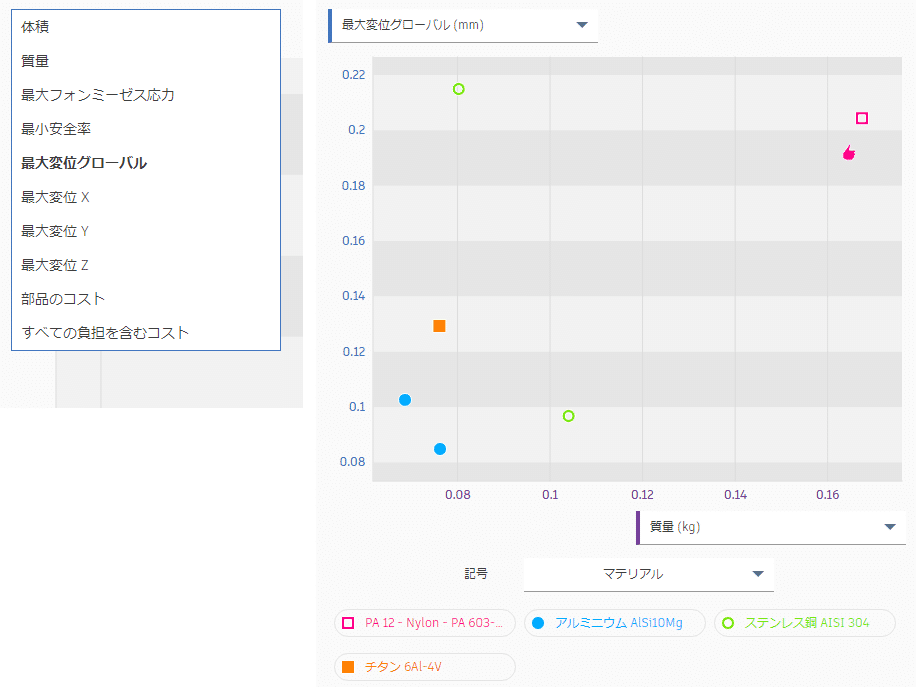Screen dimensions: 916x687
Task: Click the blue aluminum point near 0.1 displacement
Action: 405,400
